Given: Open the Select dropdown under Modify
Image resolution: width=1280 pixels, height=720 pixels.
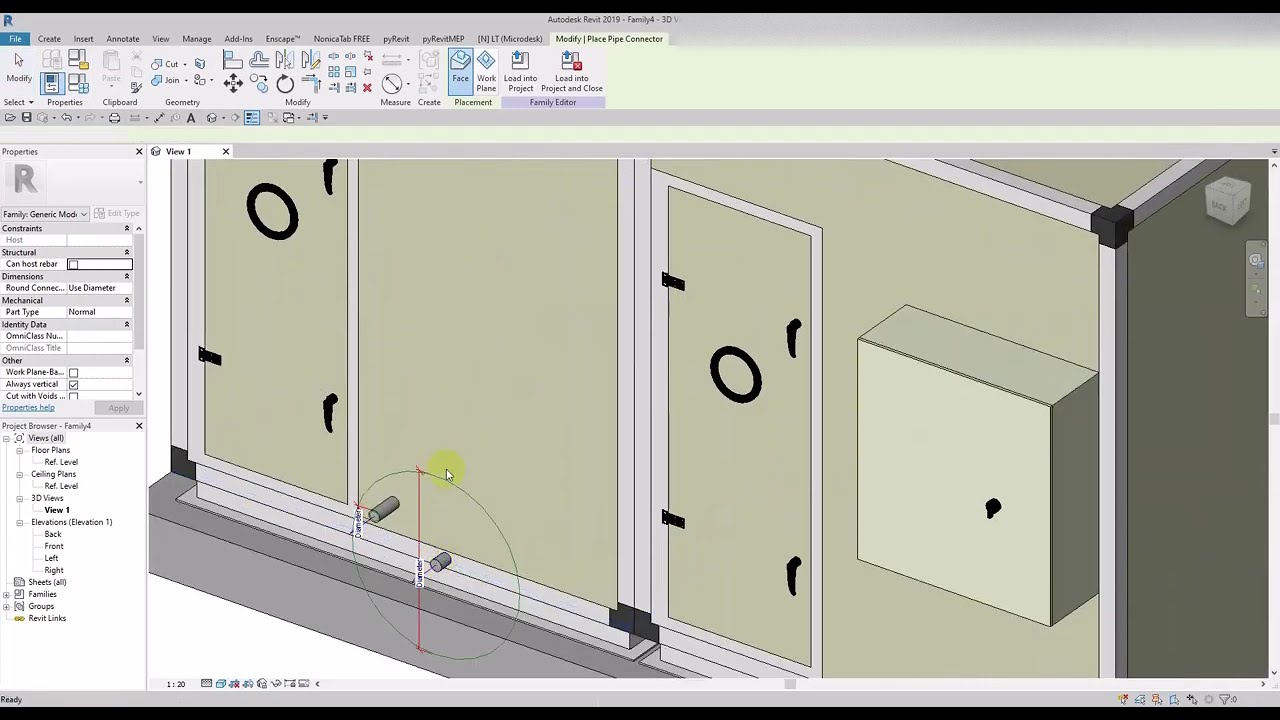Looking at the screenshot, I should click(x=19, y=102).
